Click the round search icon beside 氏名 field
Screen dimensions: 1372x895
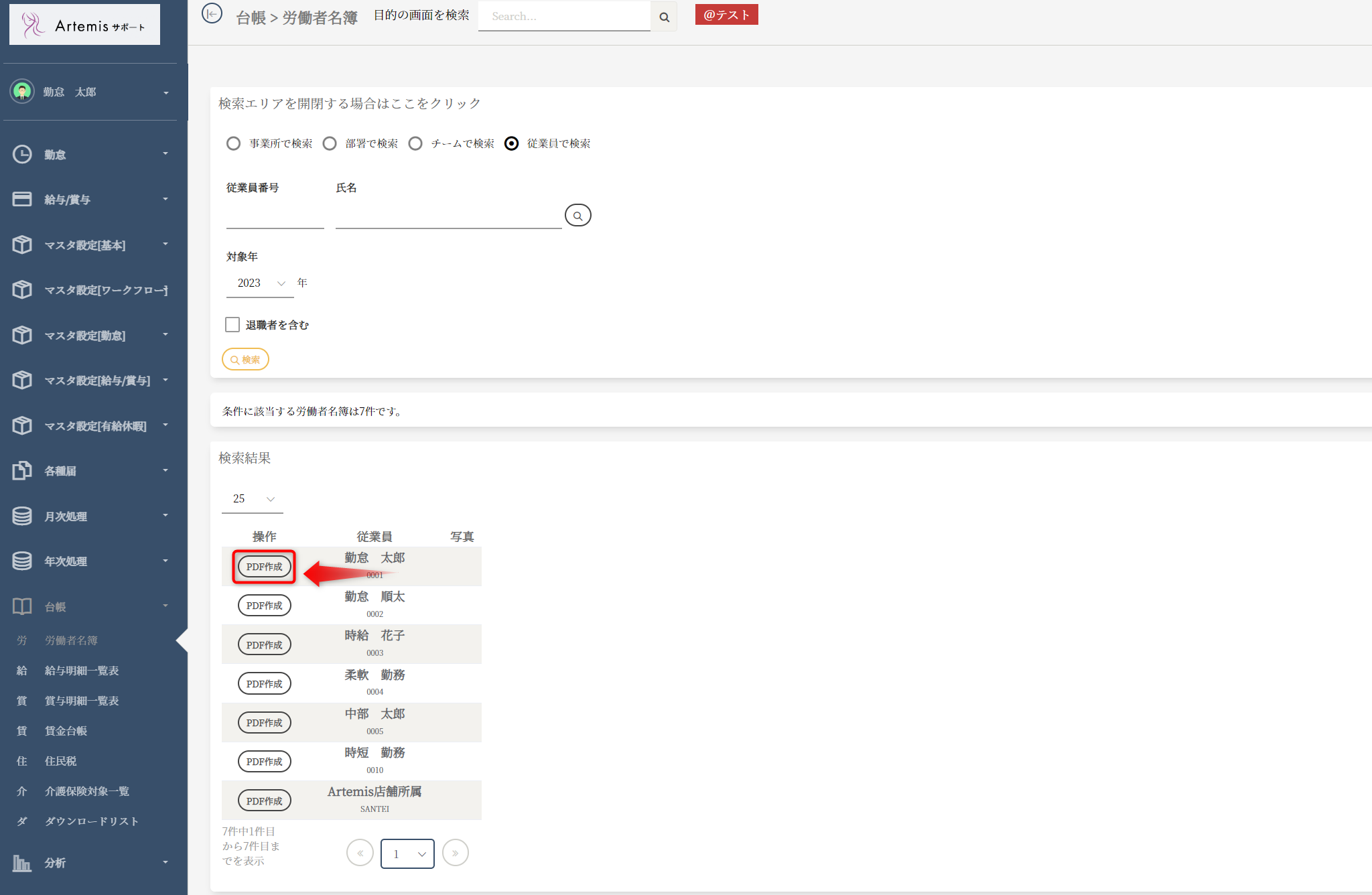[577, 216]
